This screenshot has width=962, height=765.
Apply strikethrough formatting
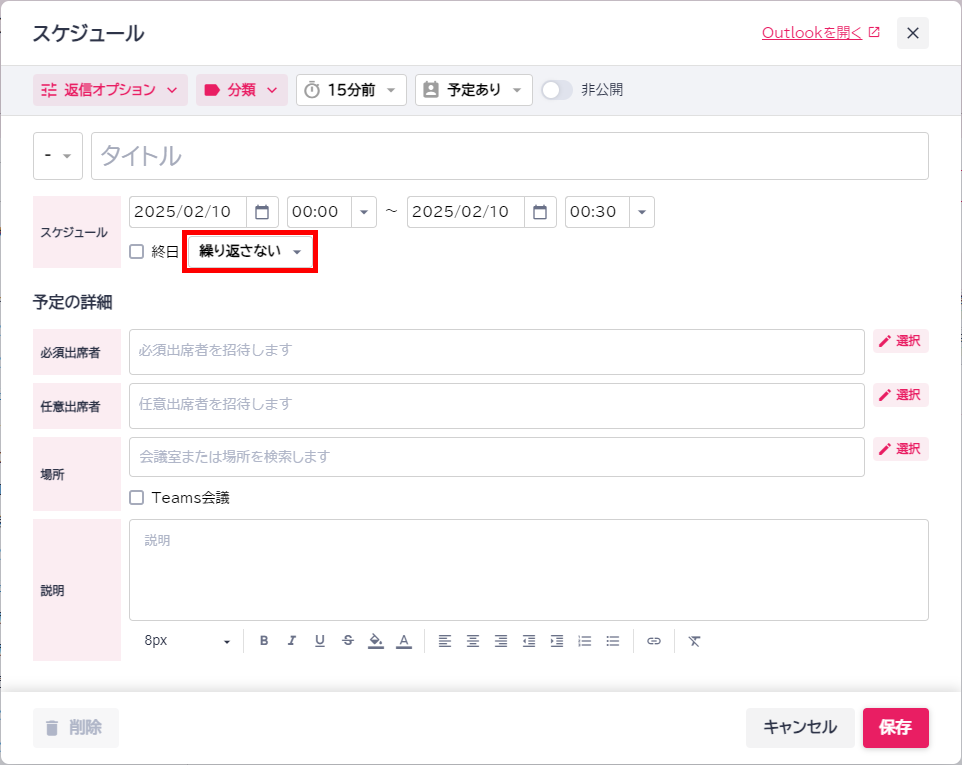tap(348, 640)
